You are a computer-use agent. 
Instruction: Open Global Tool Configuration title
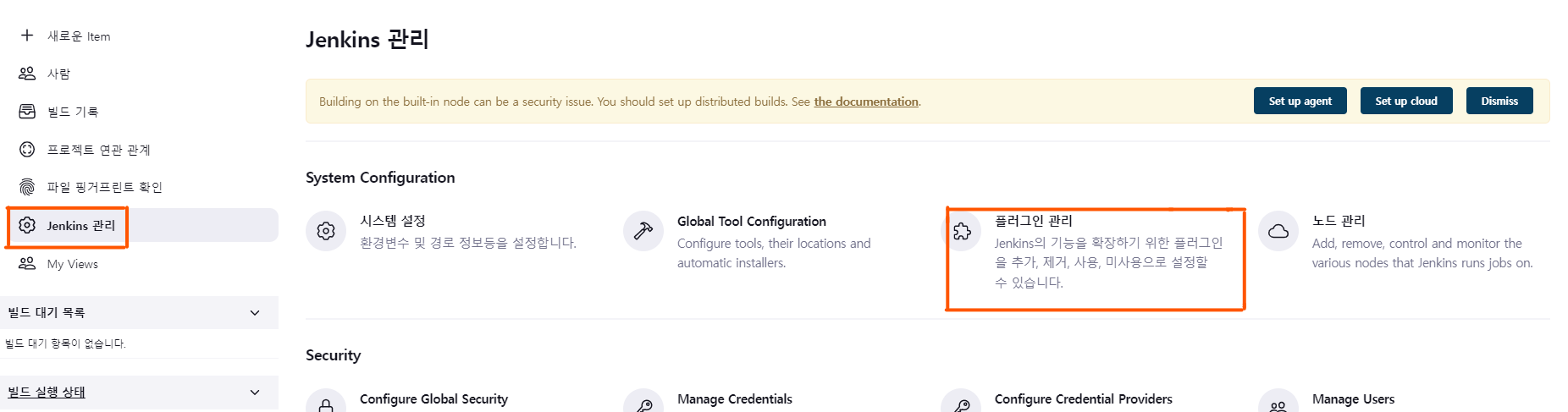pyautogui.click(x=752, y=221)
